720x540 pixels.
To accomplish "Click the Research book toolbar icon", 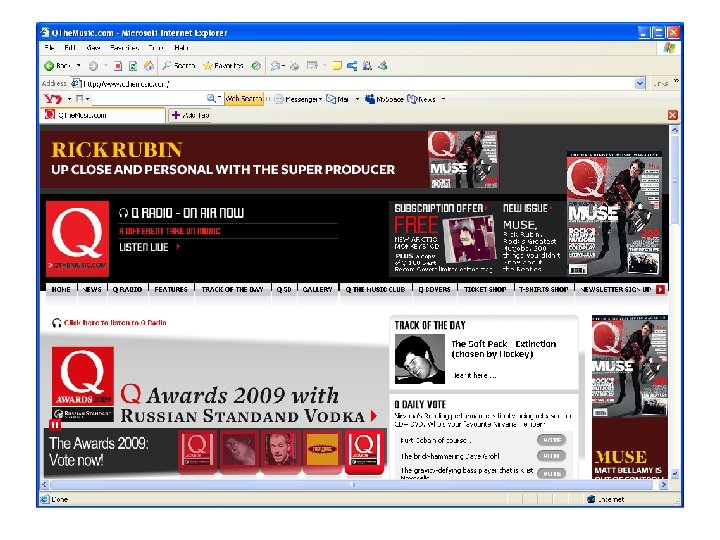I will [x=367, y=66].
